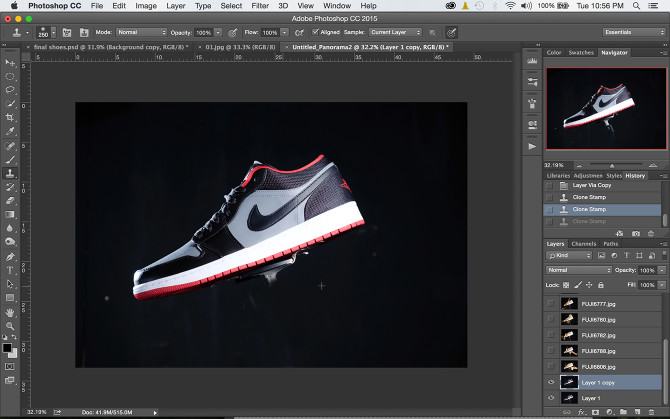Select the Clone Stamp tool in toolbox
This screenshot has width=670, height=419.
10,173
